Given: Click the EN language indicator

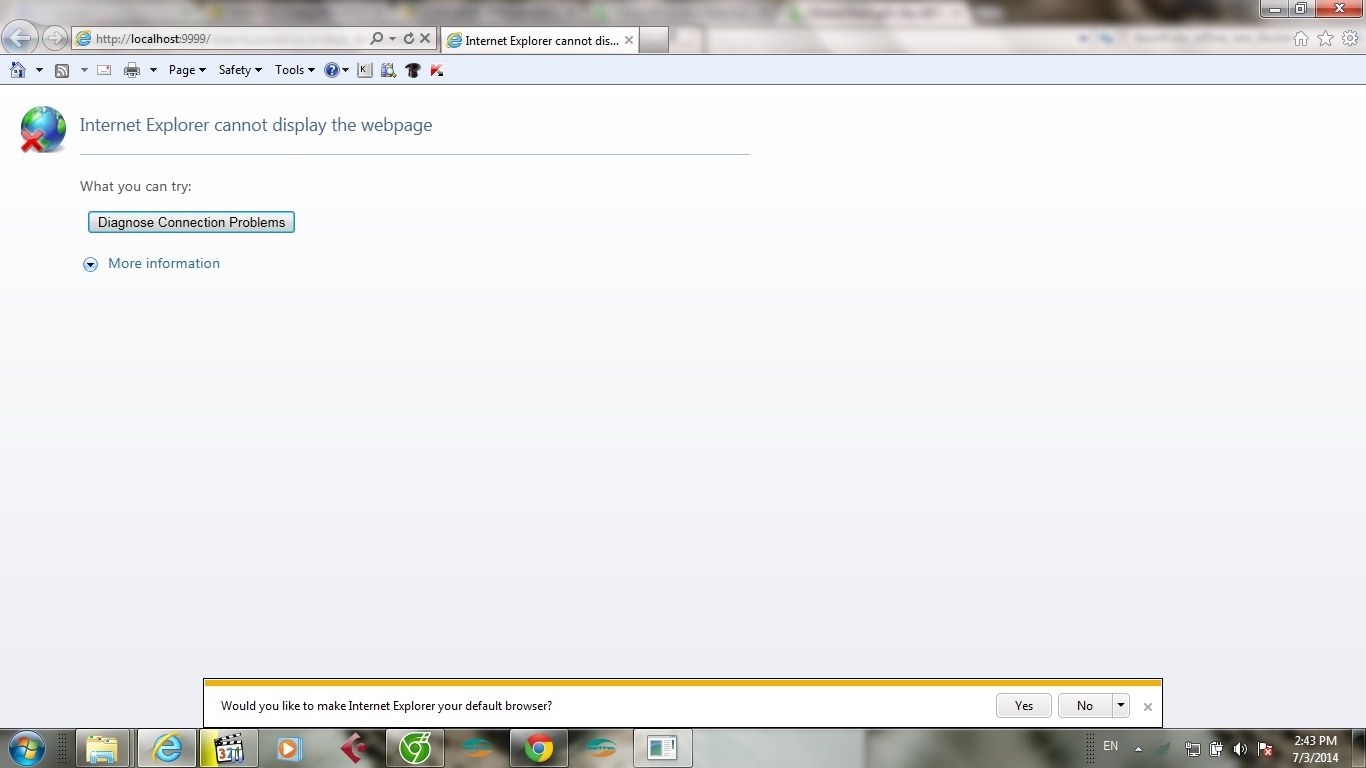Looking at the screenshot, I should tap(1110, 747).
